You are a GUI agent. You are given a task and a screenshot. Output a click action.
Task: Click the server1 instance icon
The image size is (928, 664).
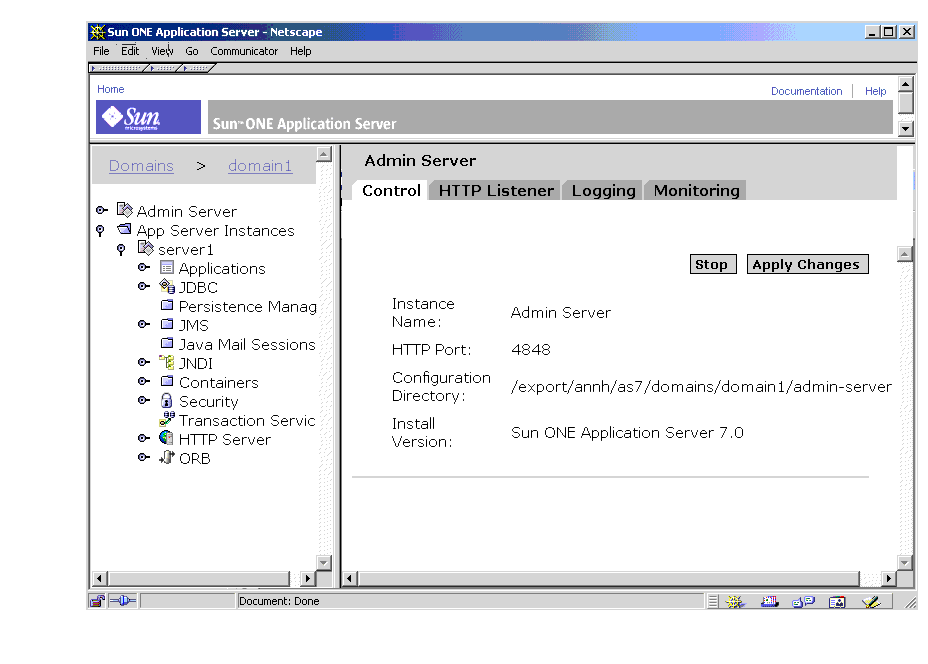tap(146, 248)
